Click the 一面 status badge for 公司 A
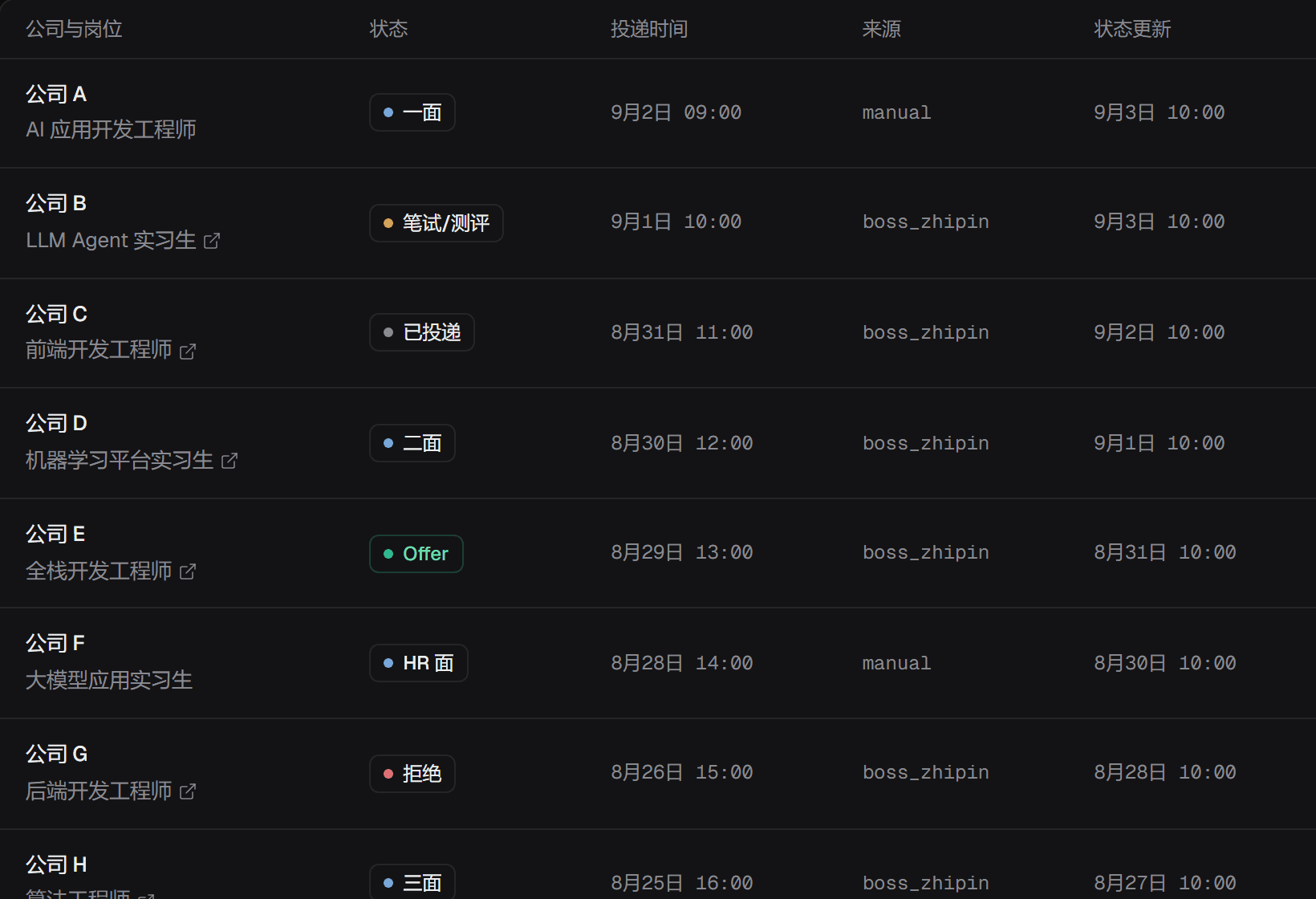The height and width of the screenshot is (899, 1316). (x=412, y=112)
